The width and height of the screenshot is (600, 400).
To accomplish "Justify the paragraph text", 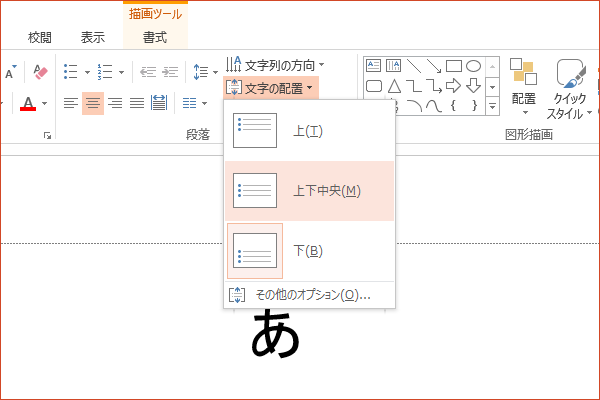I will (137, 103).
